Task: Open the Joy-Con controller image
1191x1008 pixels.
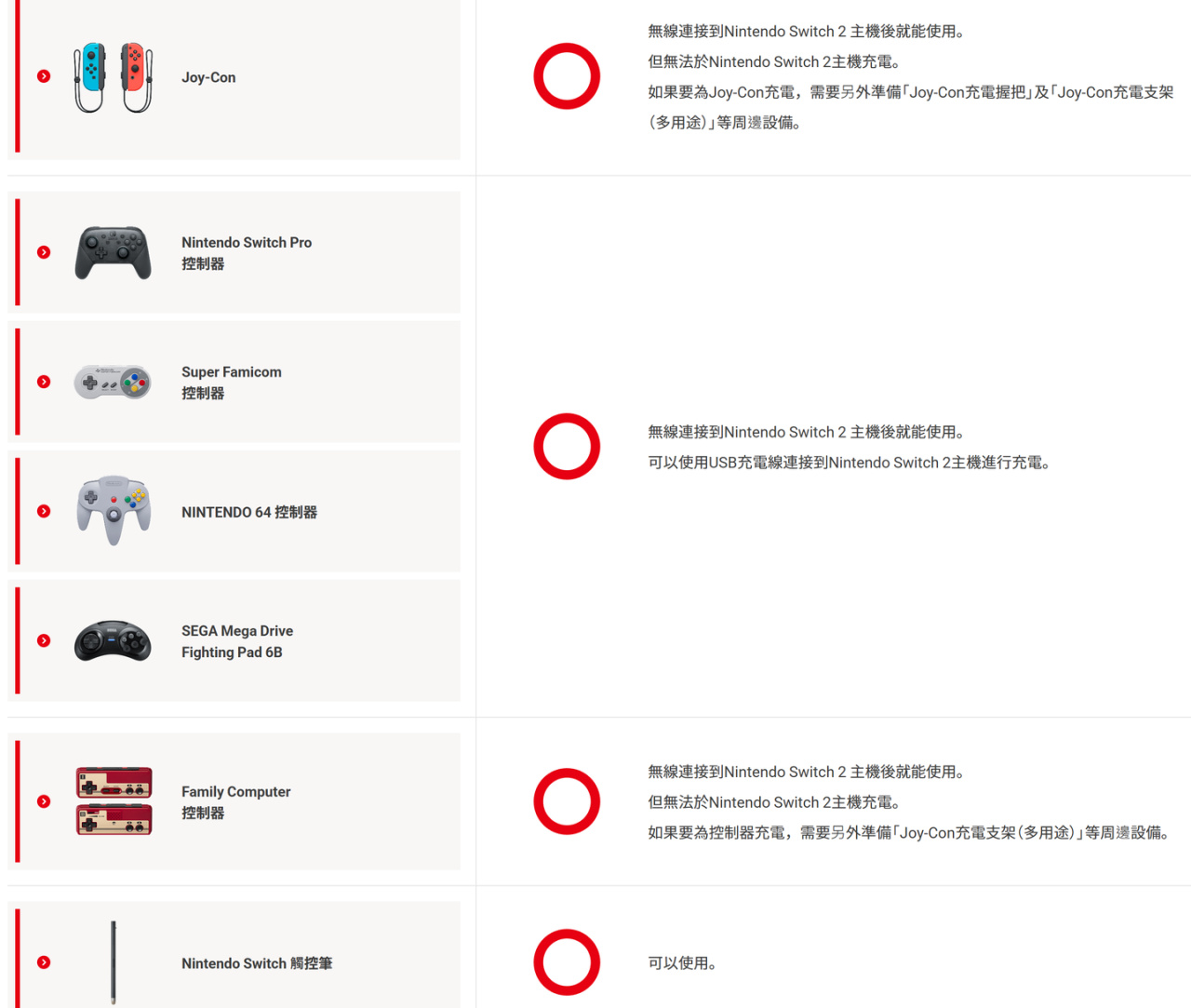Action: coord(114,77)
